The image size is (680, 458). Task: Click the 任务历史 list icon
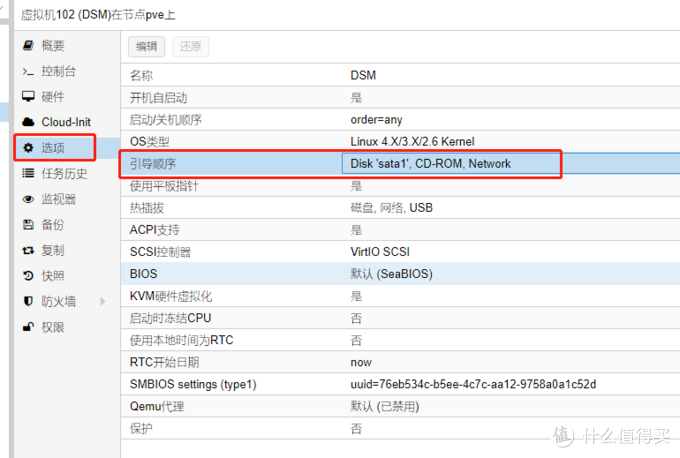[28, 173]
